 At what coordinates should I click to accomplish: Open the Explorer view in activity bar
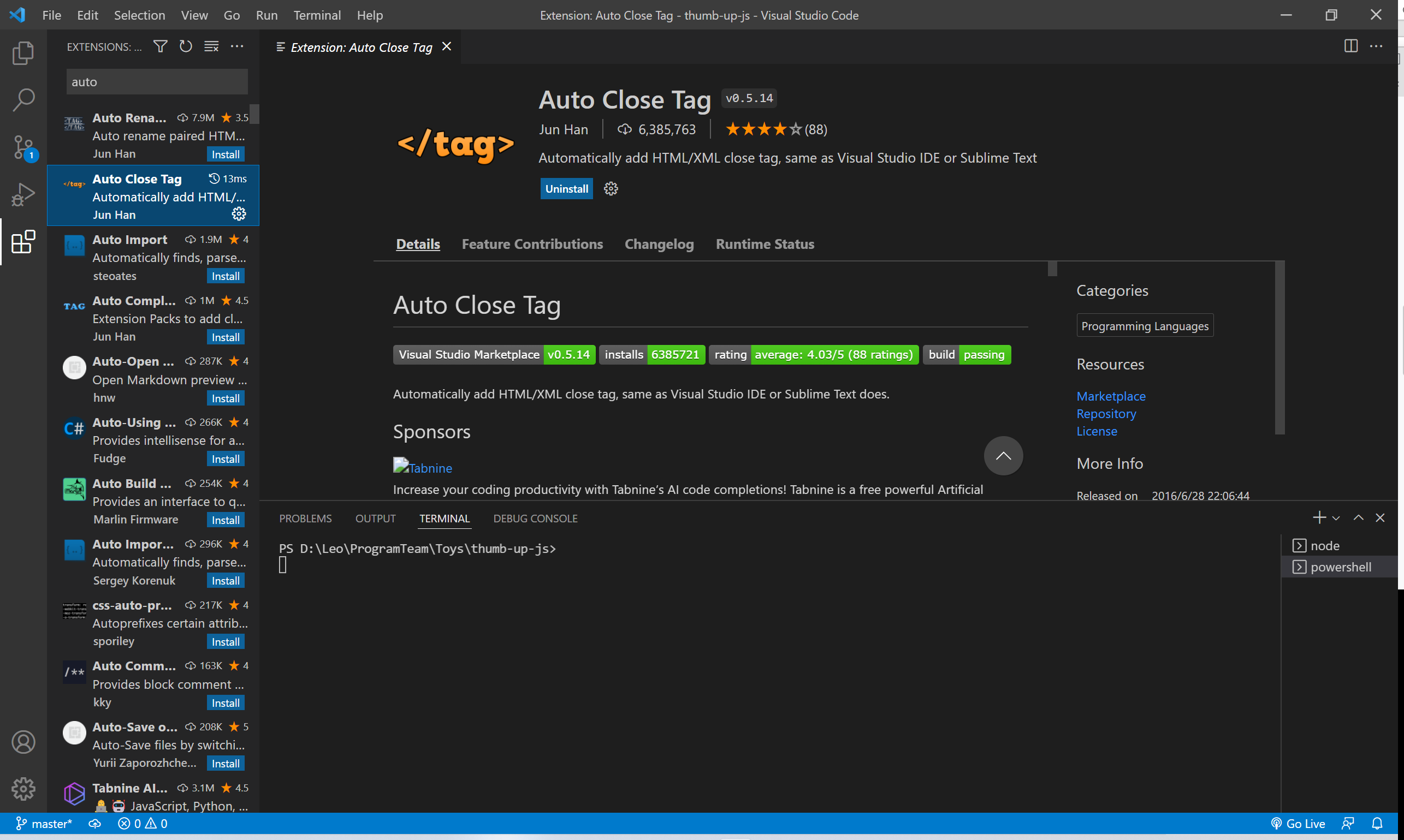(x=23, y=52)
